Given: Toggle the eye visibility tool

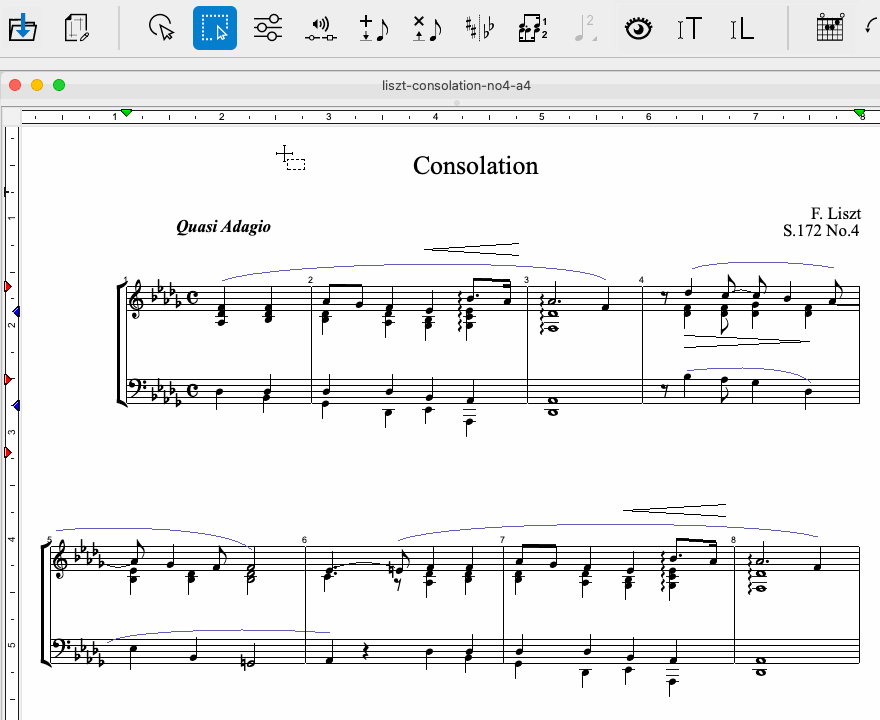Looking at the screenshot, I should 638,28.
